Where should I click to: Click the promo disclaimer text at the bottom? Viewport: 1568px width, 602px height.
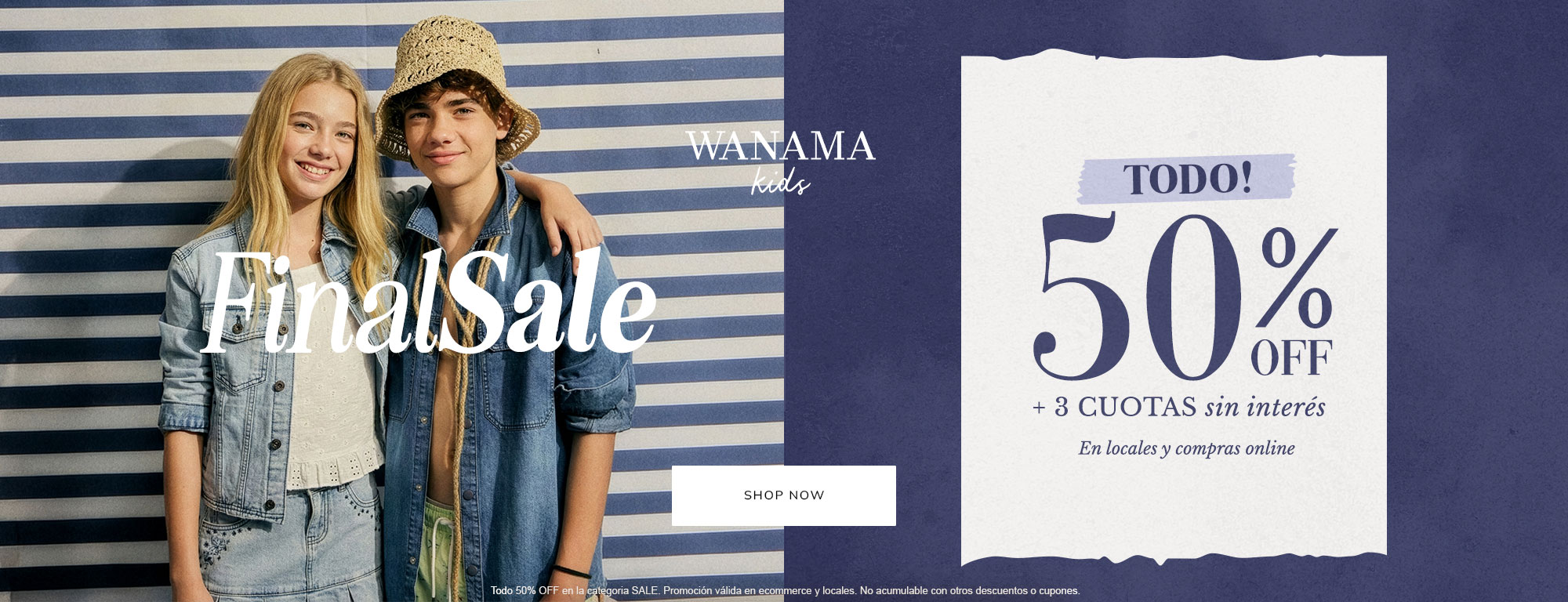pyautogui.click(x=785, y=590)
